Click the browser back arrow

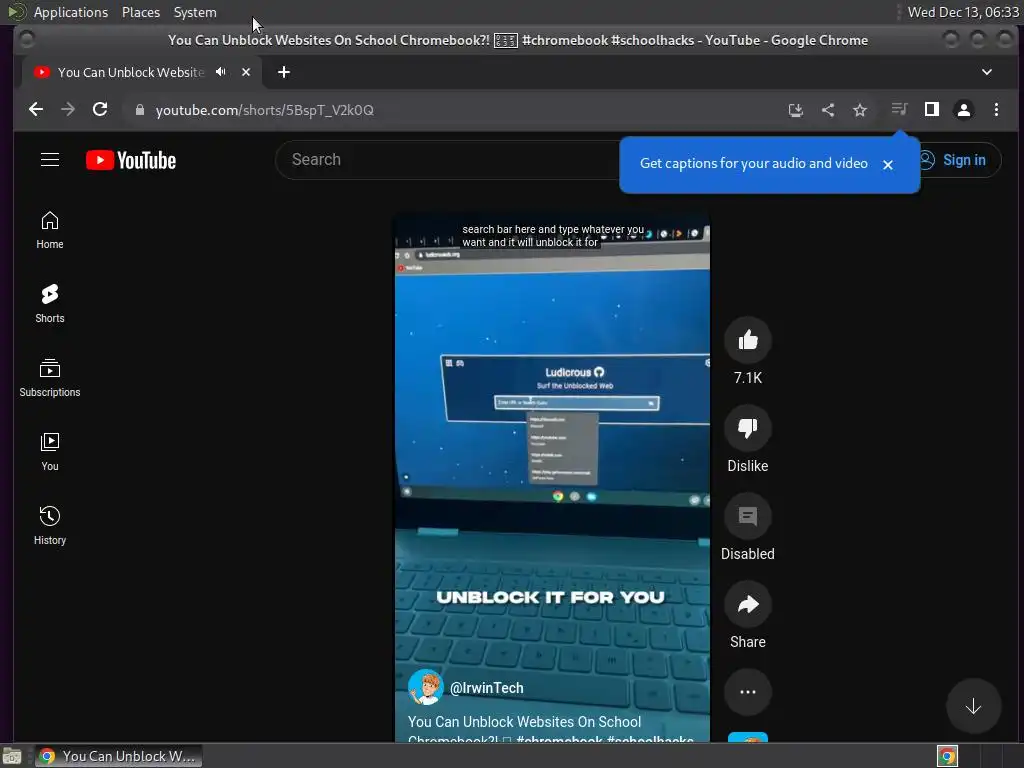[36, 110]
